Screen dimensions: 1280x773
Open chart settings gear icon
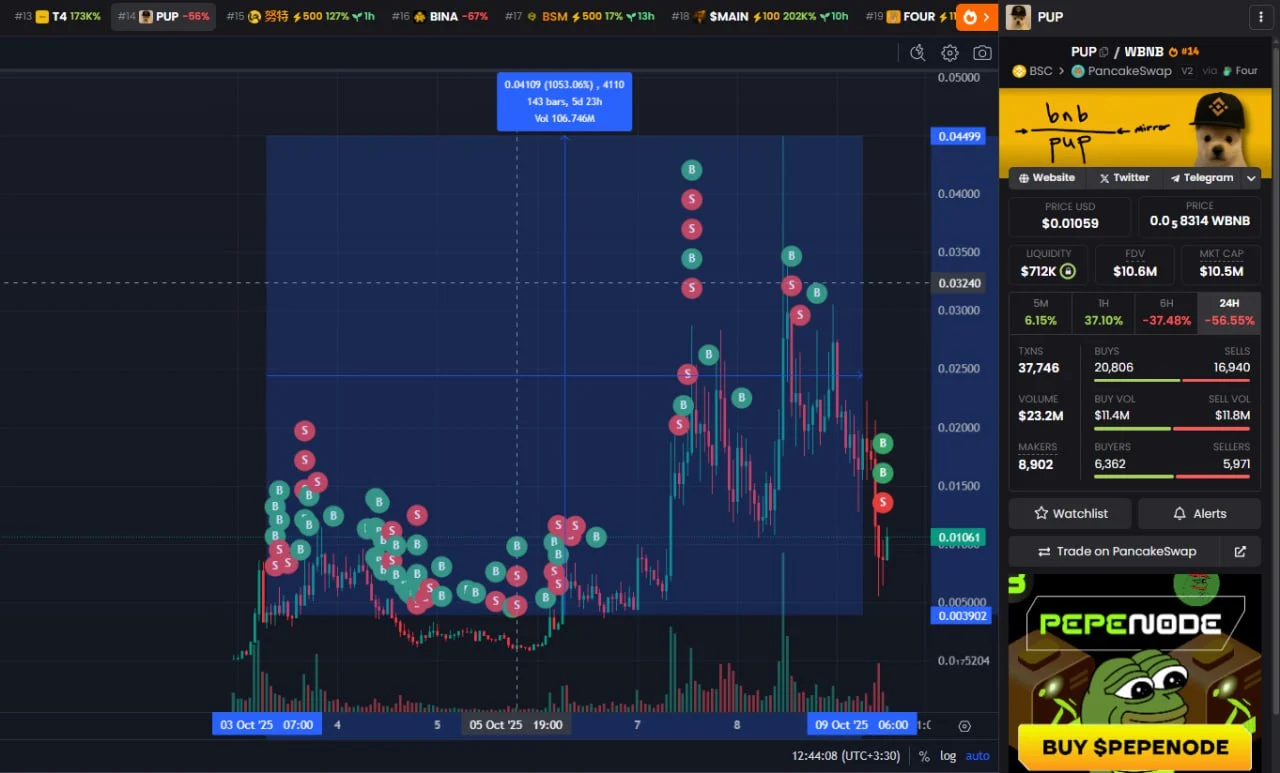pyautogui.click(x=950, y=53)
